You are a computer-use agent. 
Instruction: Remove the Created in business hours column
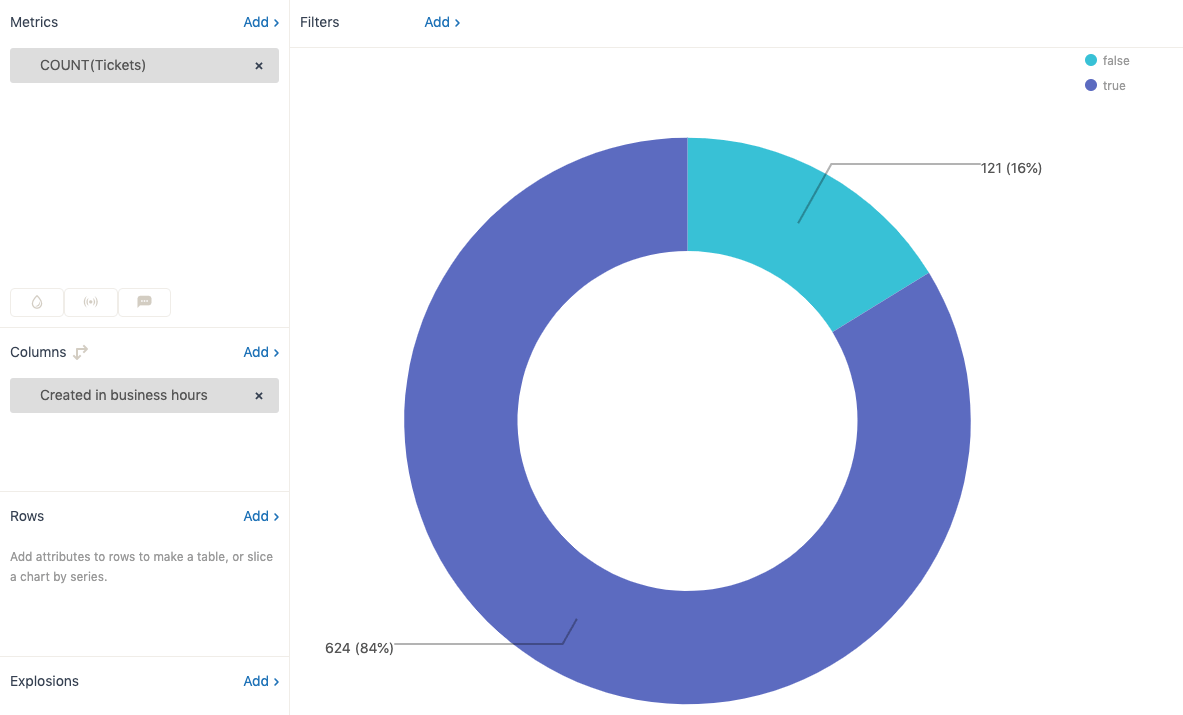coord(258,395)
